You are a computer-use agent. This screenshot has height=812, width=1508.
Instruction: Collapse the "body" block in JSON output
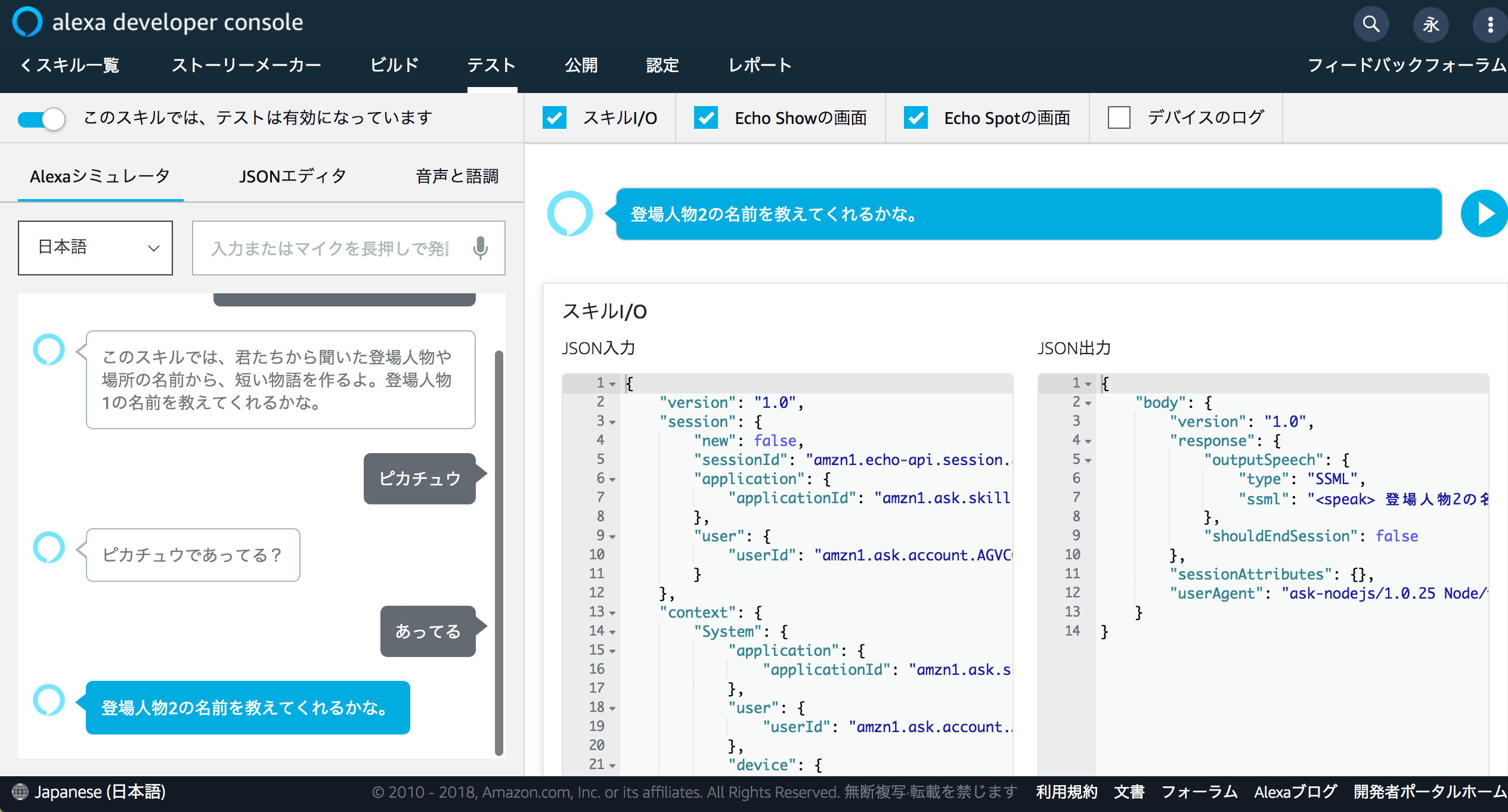(x=1088, y=403)
